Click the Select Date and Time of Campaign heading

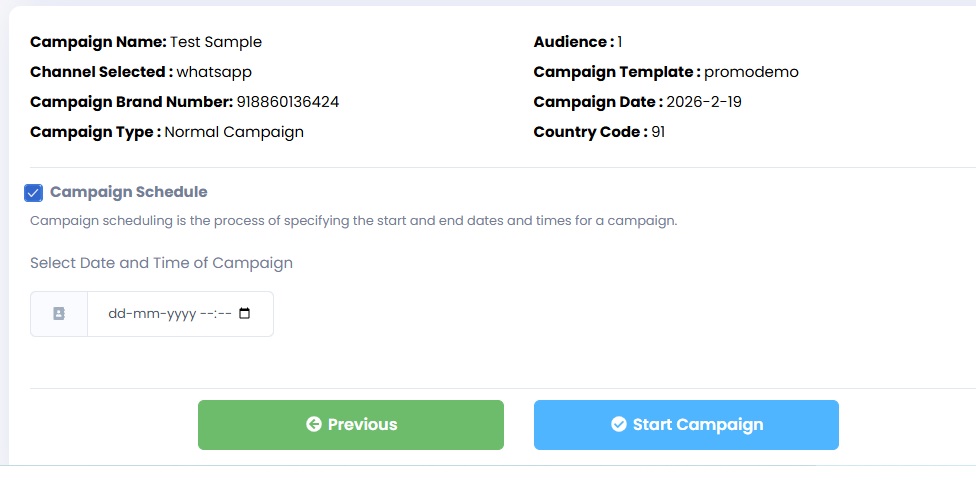pyautogui.click(x=161, y=263)
